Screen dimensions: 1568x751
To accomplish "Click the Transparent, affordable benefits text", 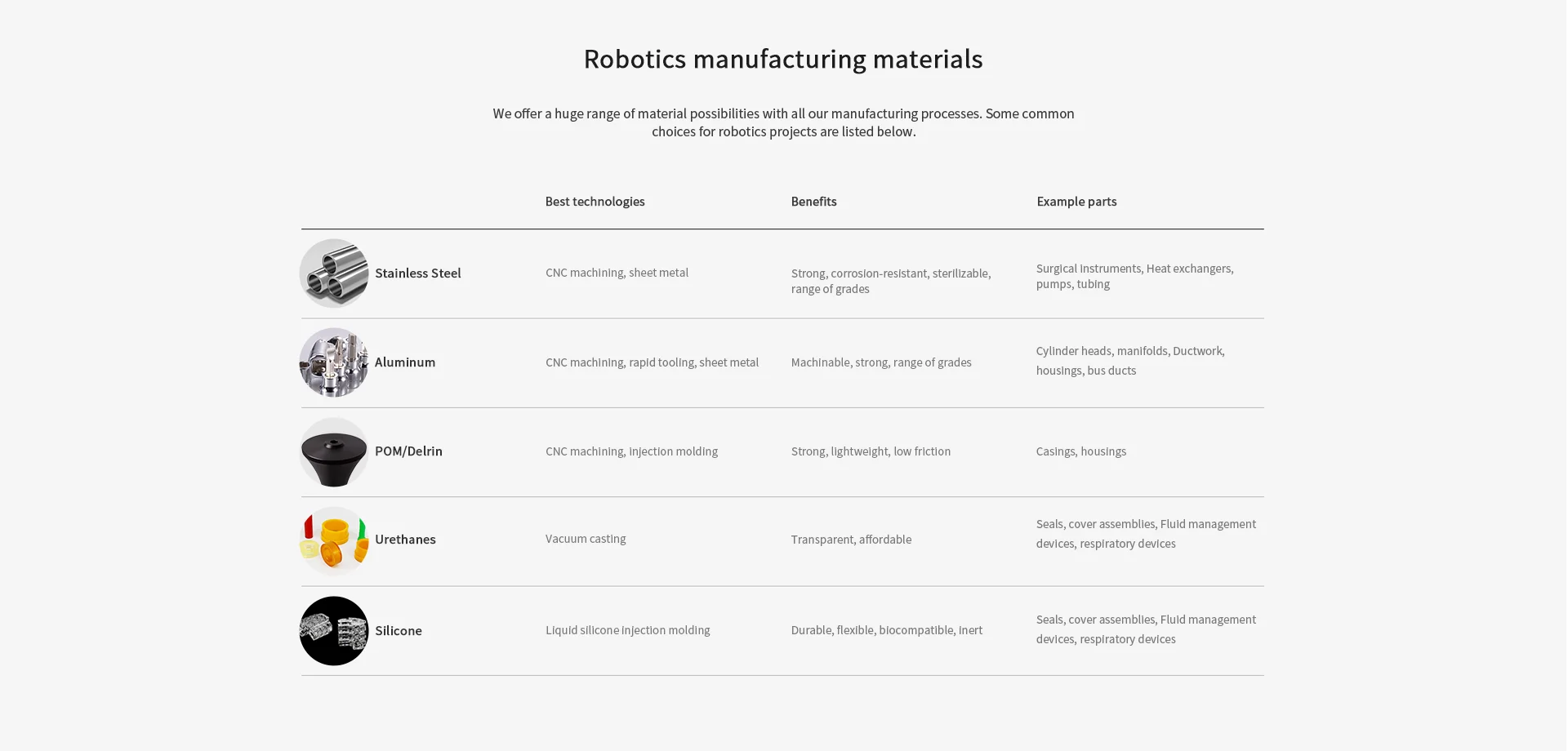I will pyautogui.click(x=851, y=540).
